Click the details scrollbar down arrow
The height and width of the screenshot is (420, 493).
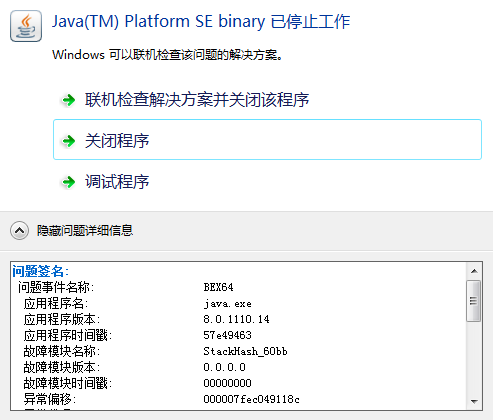pyautogui.click(x=474, y=401)
